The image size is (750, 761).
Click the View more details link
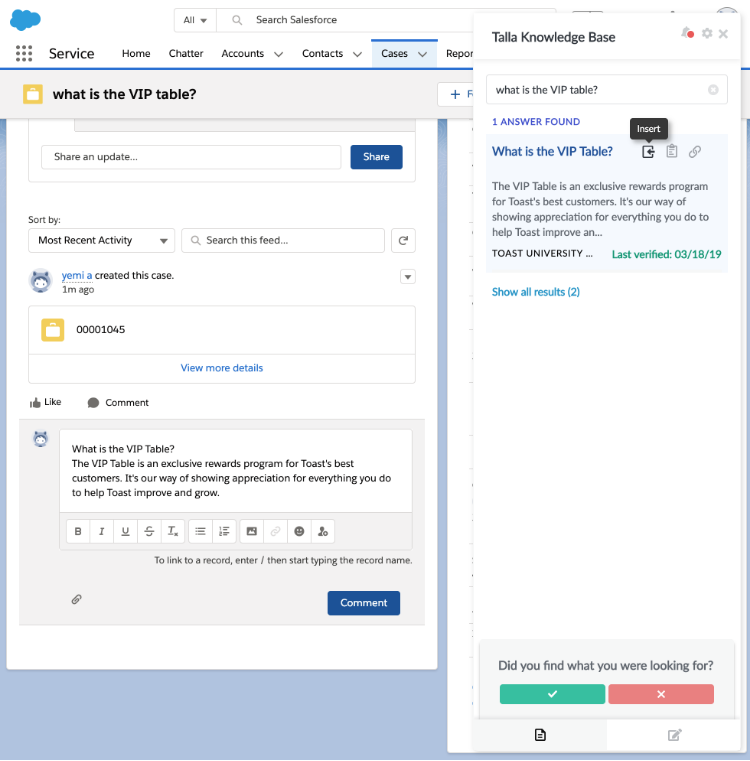222,368
